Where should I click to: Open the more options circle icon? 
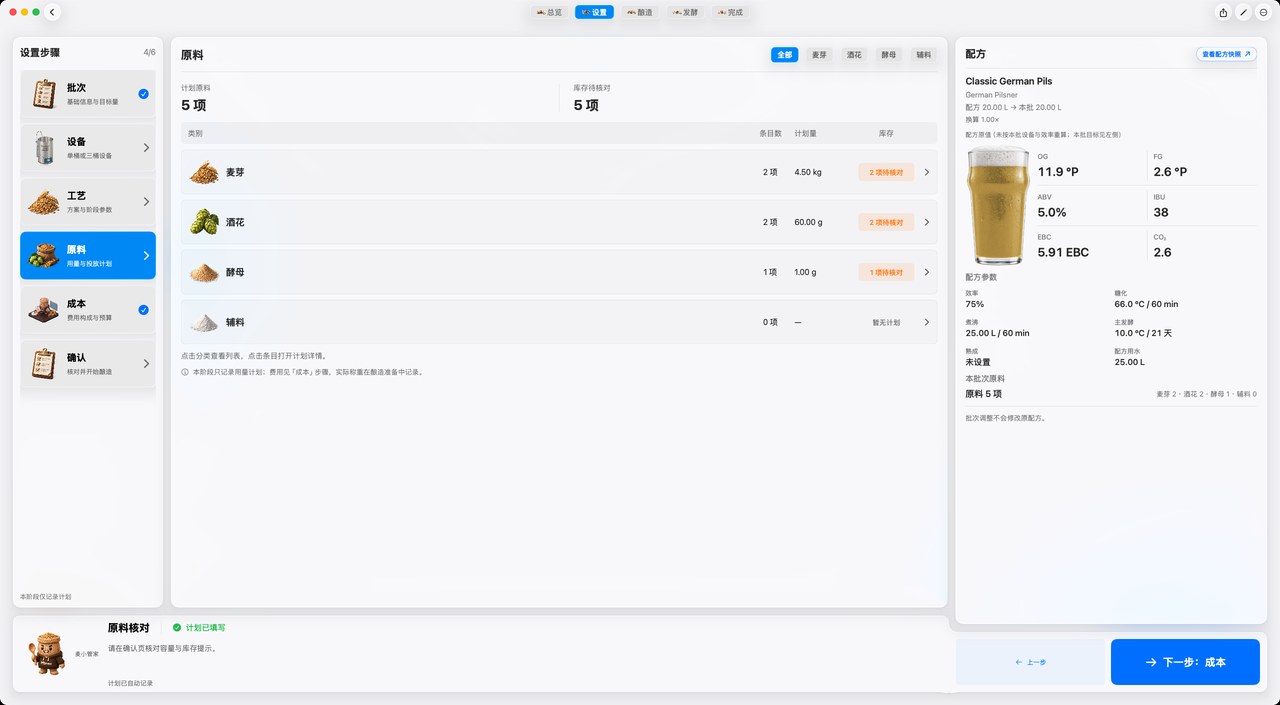coord(1263,12)
